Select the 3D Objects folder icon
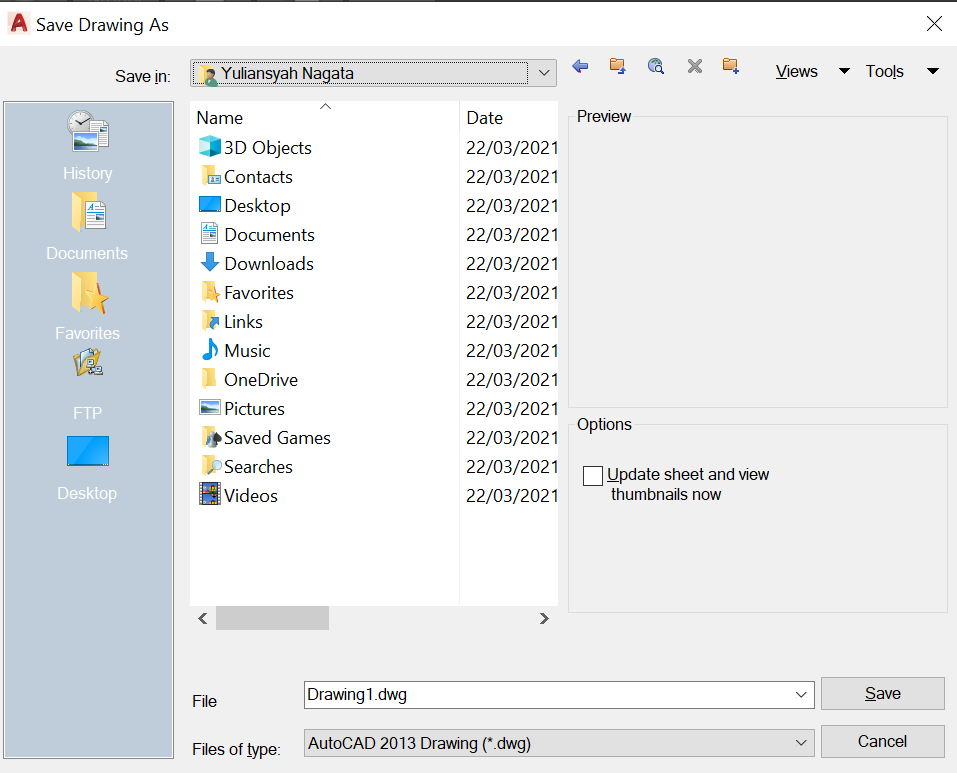The height and width of the screenshot is (773, 957). click(x=209, y=146)
